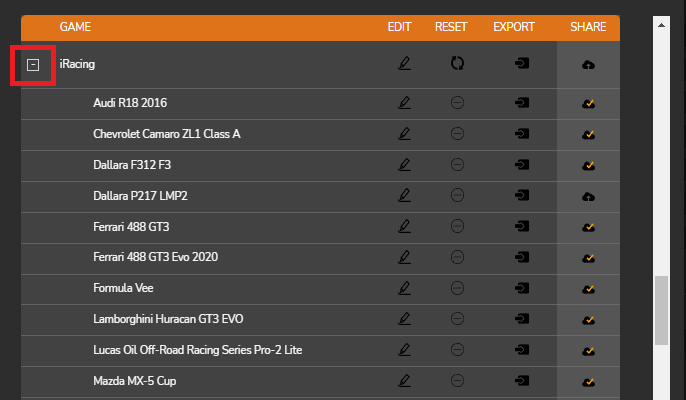
Task: Select the Formula Vee row
Action: 320,289
